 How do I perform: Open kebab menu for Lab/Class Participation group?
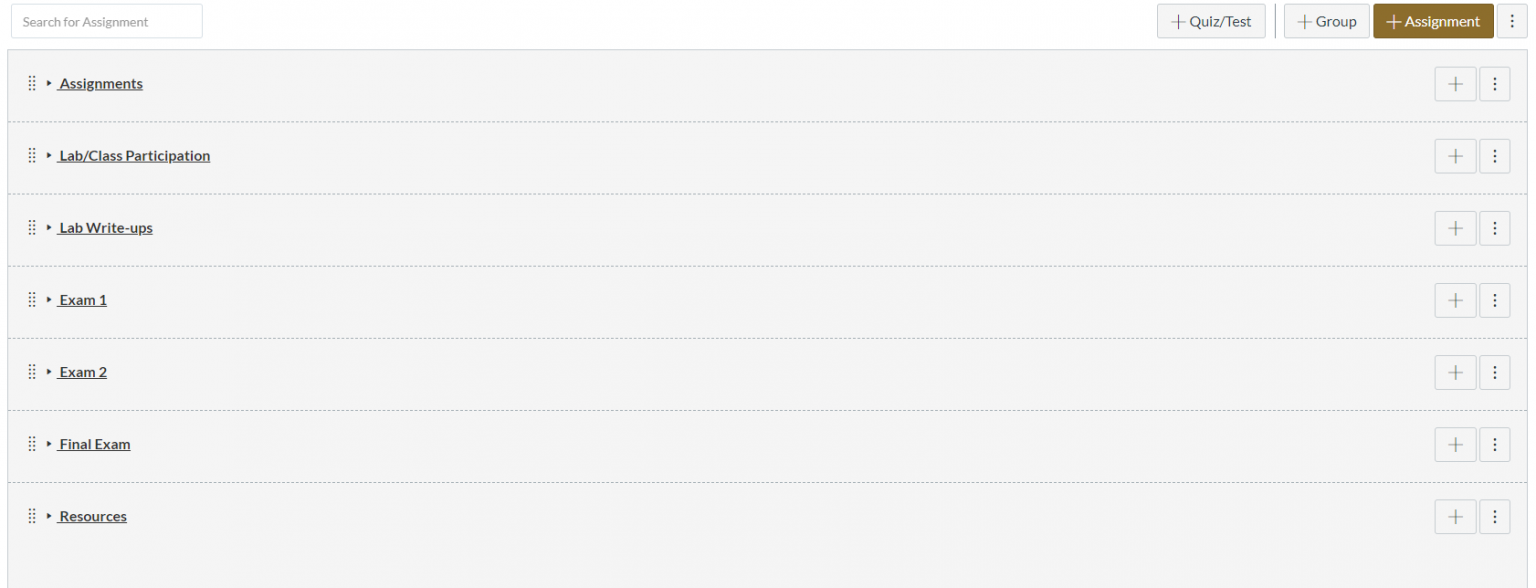point(1494,156)
